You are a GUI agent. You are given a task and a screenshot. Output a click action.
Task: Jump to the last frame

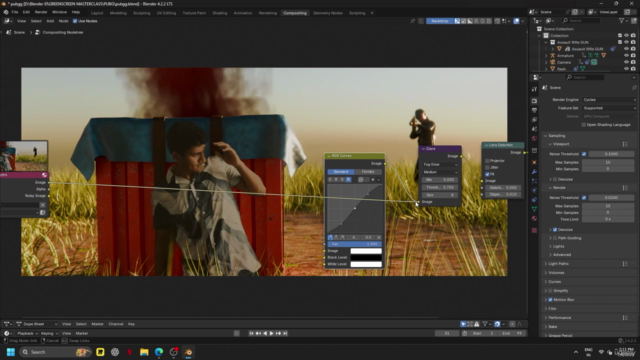pyautogui.click(x=285, y=333)
